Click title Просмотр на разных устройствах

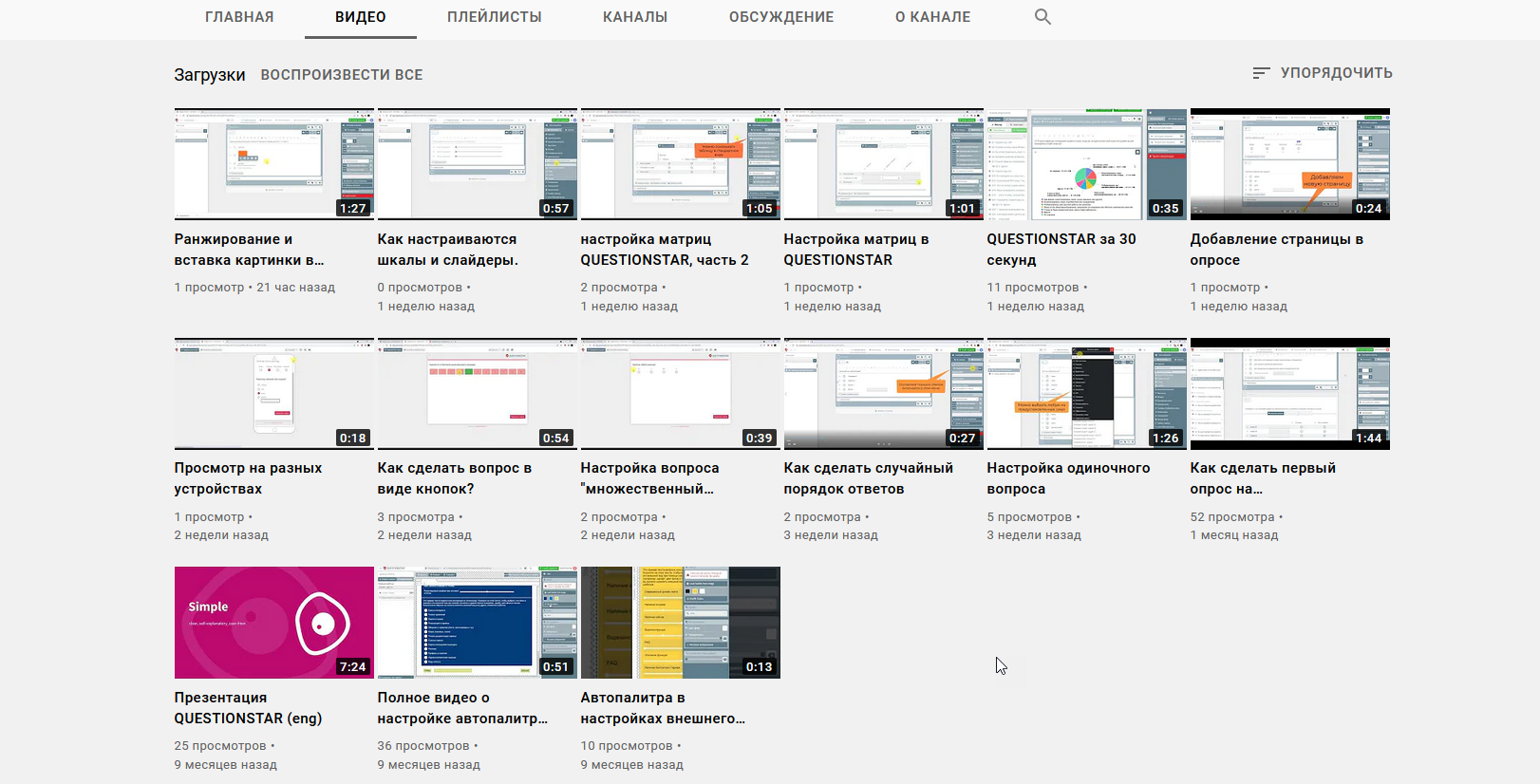(248, 478)
